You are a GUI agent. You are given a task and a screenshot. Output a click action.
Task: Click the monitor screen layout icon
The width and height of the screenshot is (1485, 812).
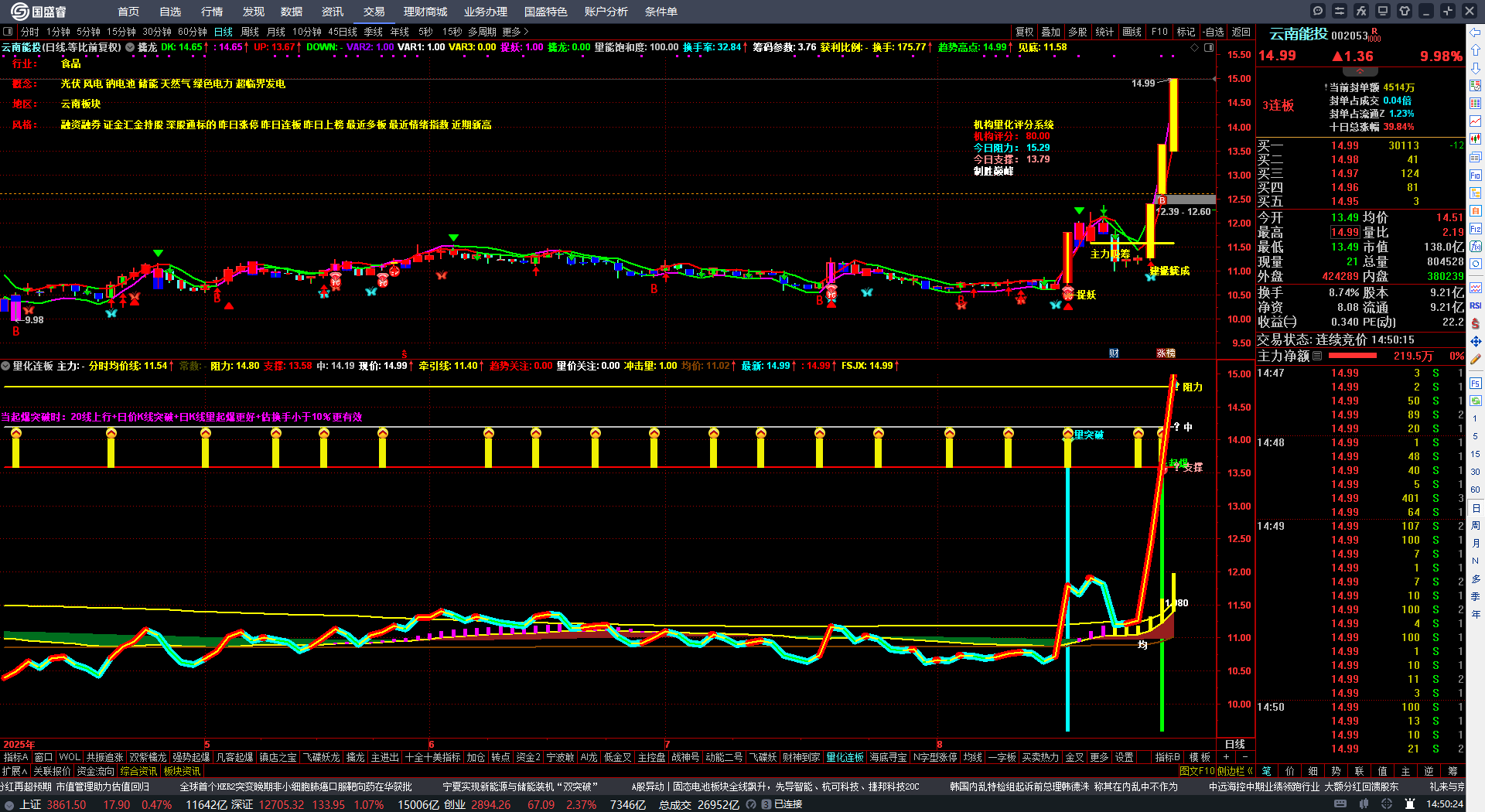1383,11
